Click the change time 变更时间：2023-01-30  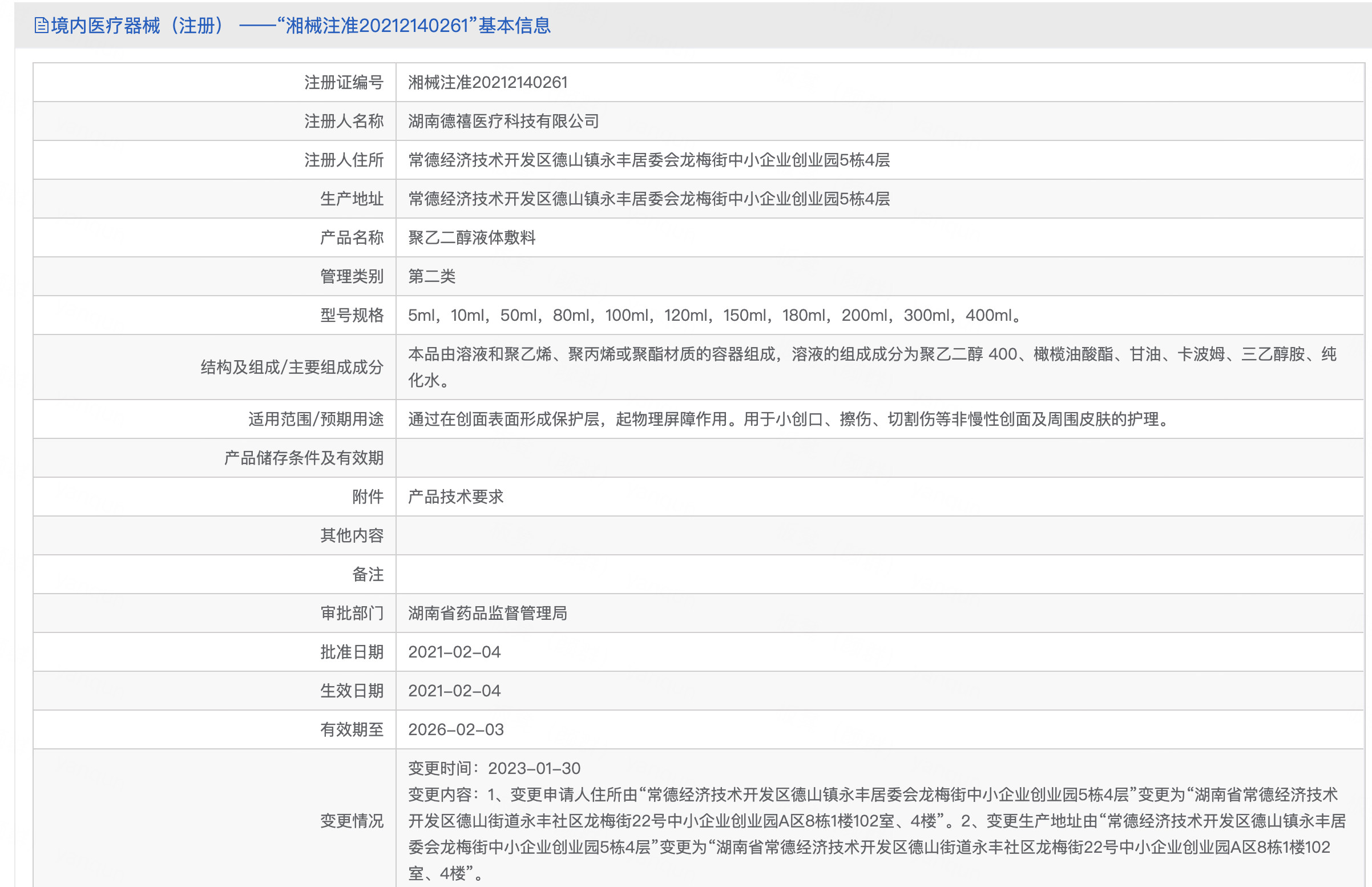(x=494, y=768)
